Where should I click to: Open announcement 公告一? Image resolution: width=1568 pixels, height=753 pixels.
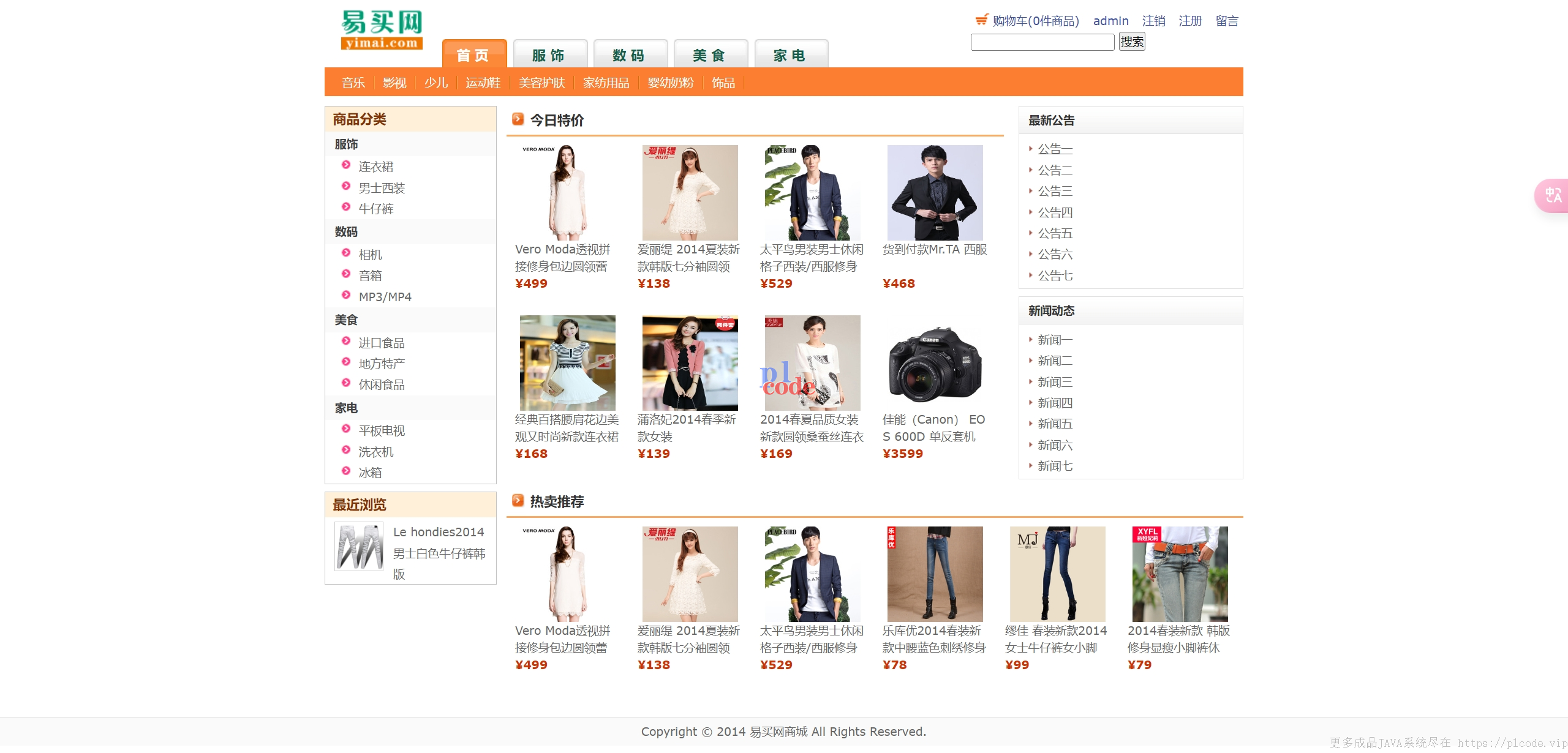pyautogui.click(x=1055, y=149)
